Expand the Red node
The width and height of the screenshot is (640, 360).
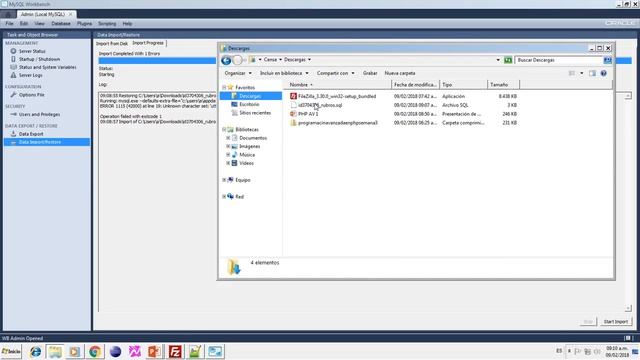click(224, 197)
